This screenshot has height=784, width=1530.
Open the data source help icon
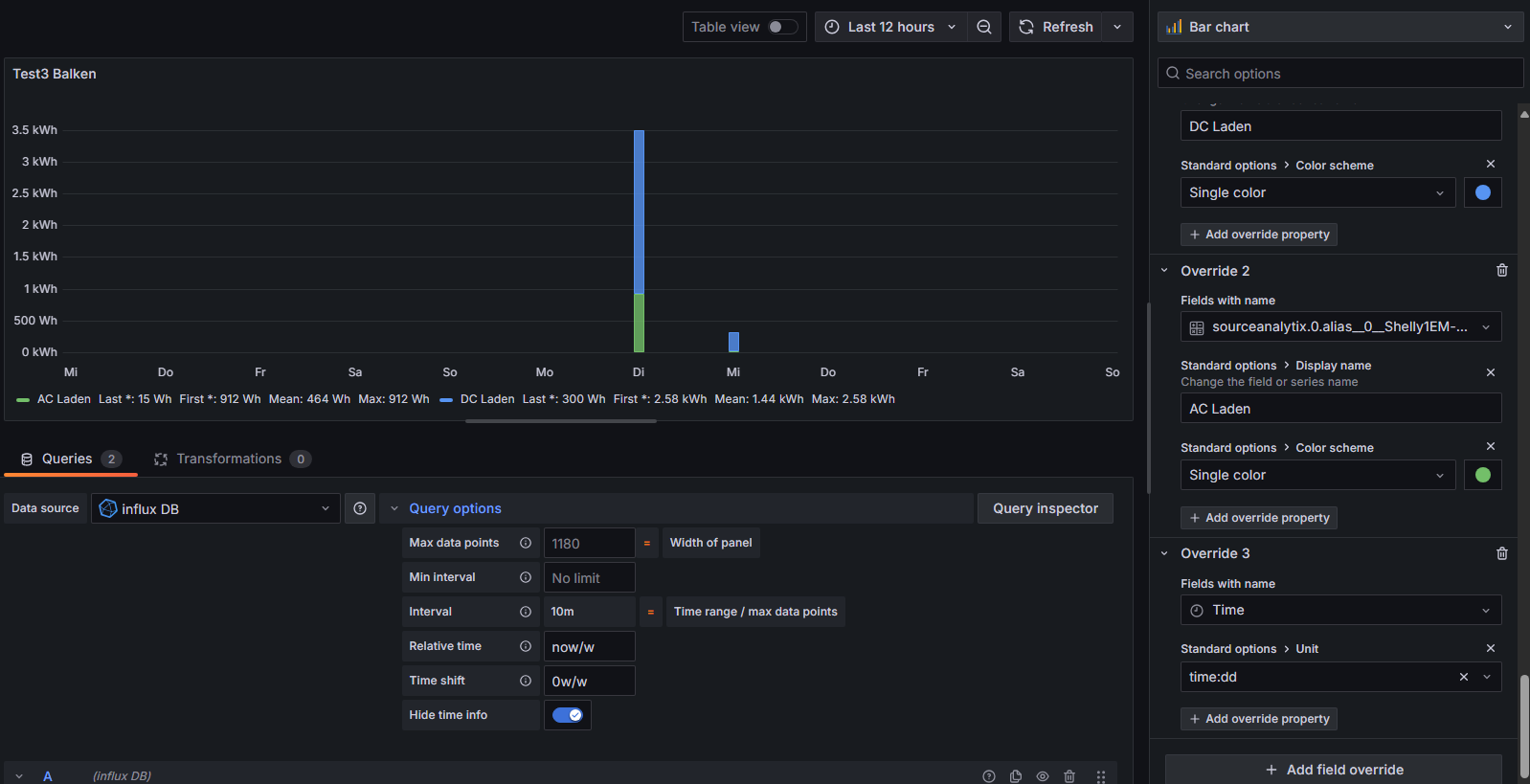pos(360,508)
